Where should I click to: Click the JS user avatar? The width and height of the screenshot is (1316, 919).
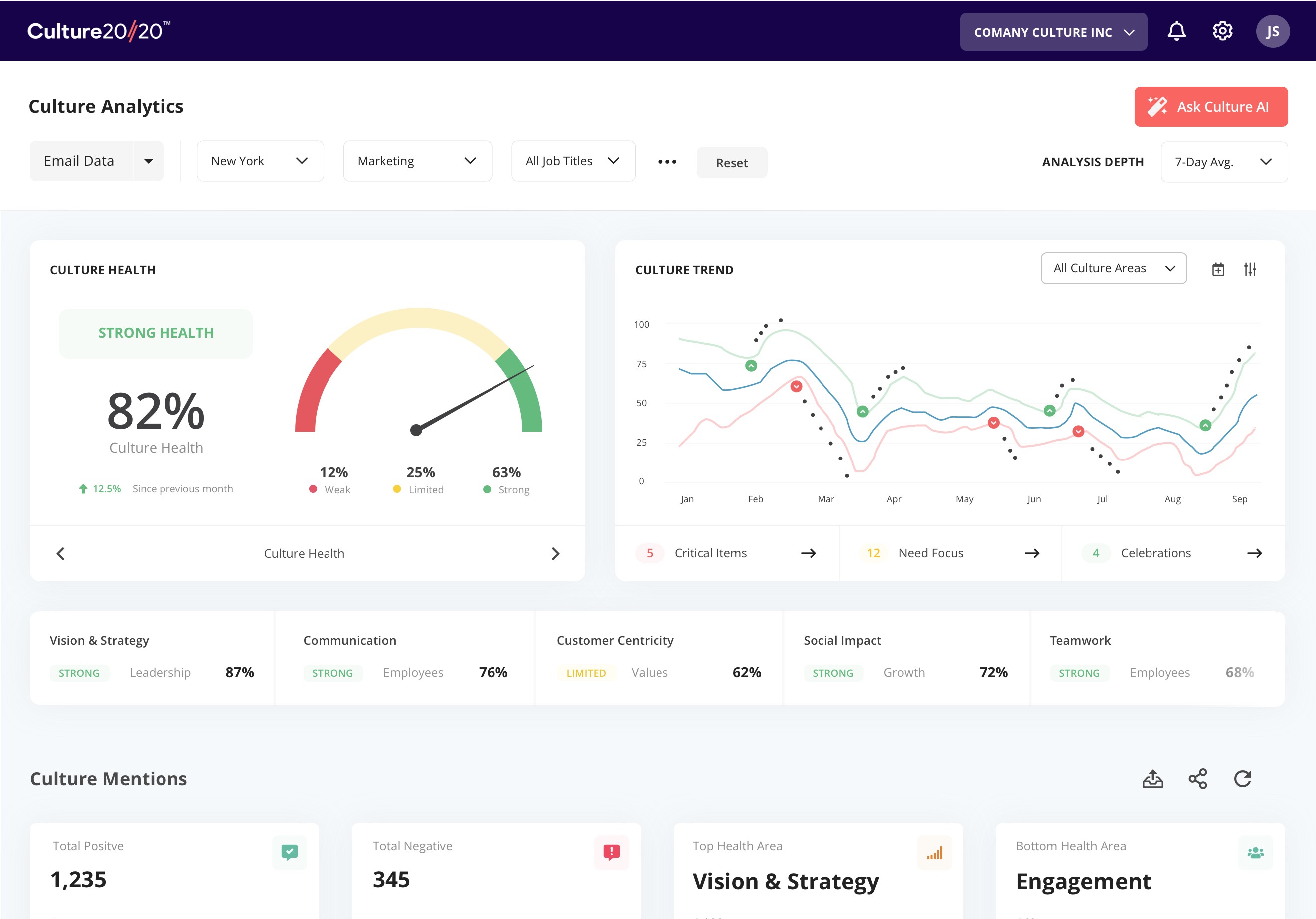tap(1273, 31)
